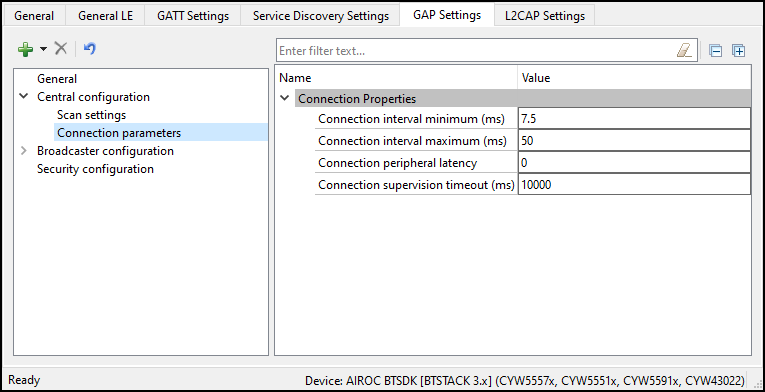Click the collapse all minus icon

[715, 51]
